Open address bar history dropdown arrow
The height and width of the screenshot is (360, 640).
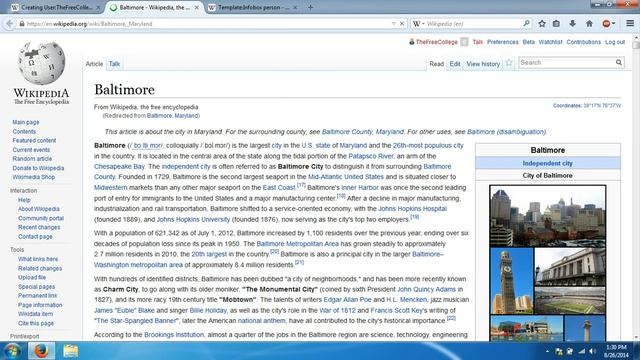tap(393, 24)
